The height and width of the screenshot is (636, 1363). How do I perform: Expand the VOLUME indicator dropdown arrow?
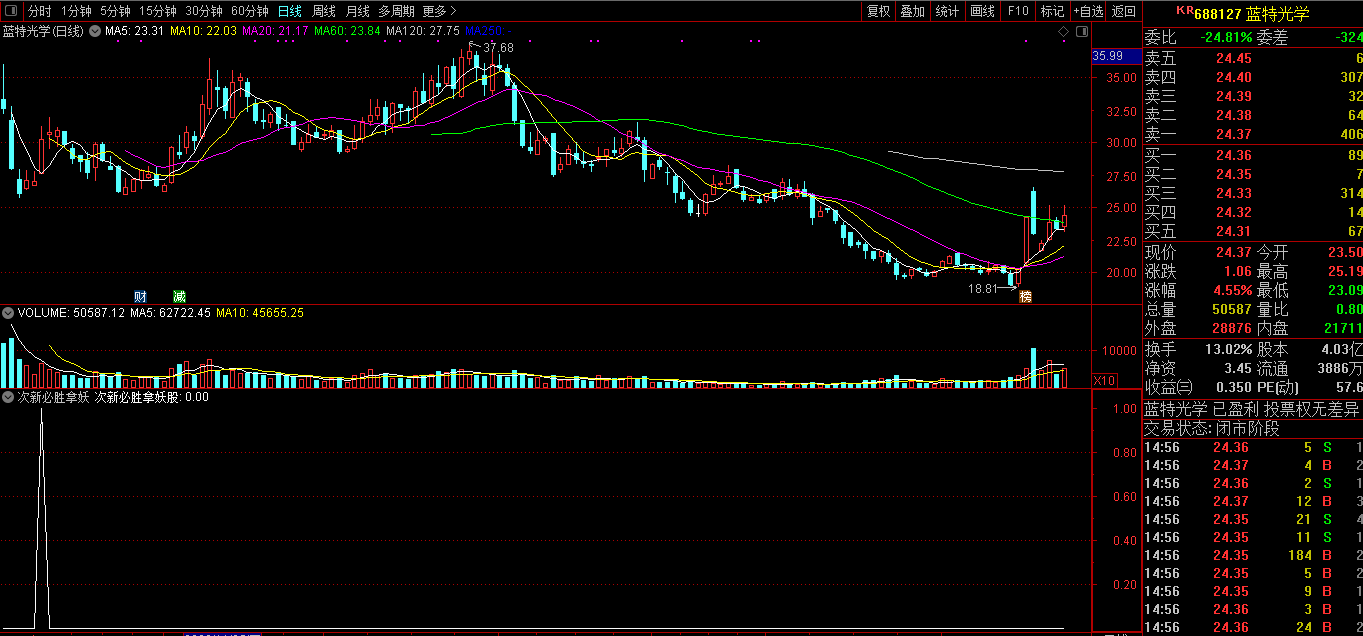point(8,313)
